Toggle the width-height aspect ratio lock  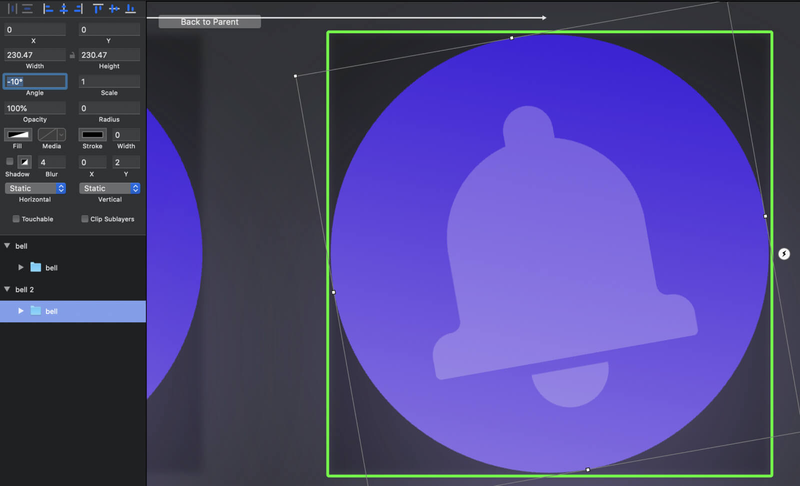click(x=72, y=55)
